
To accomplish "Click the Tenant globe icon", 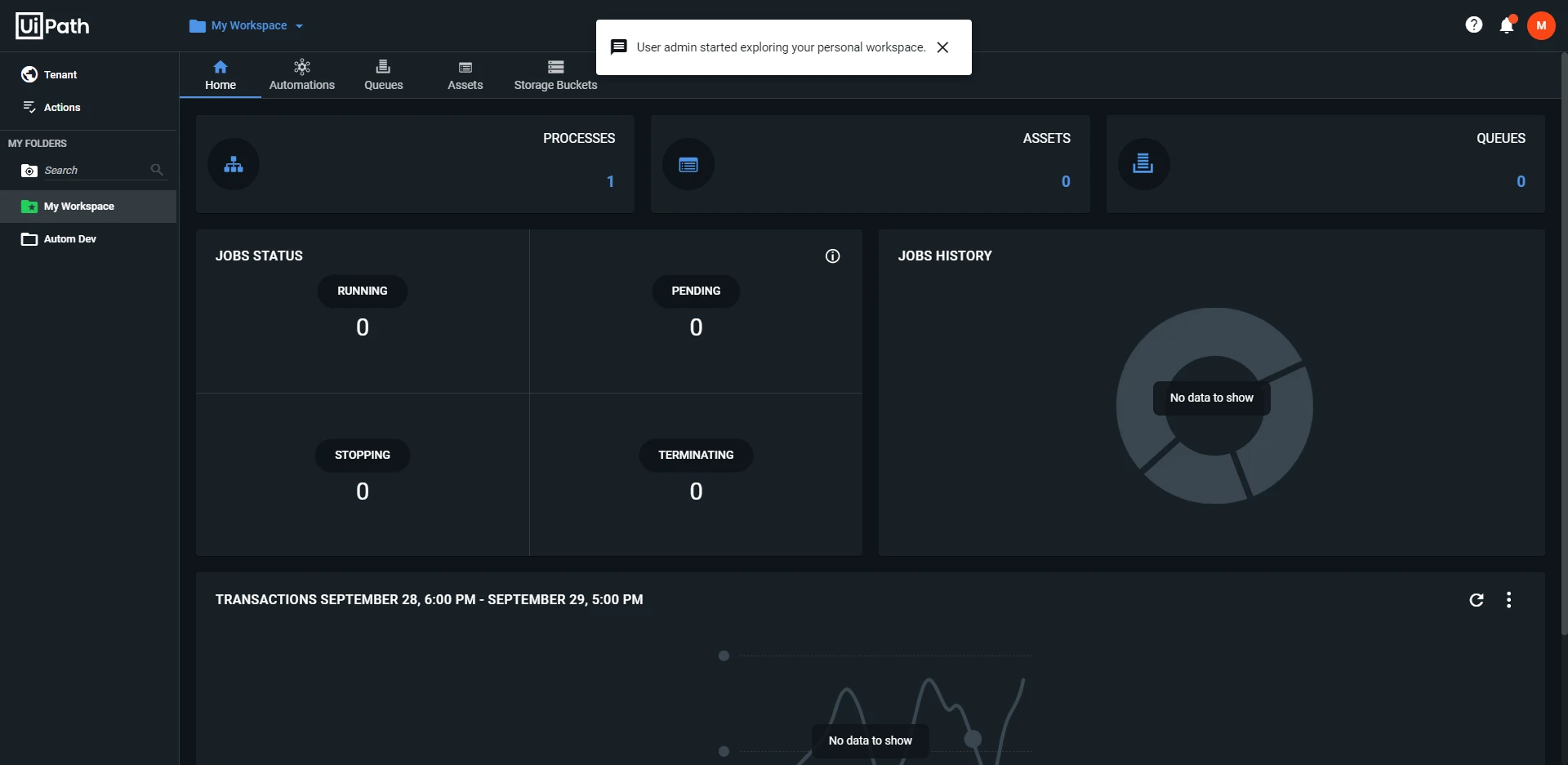I will point(29,74).
